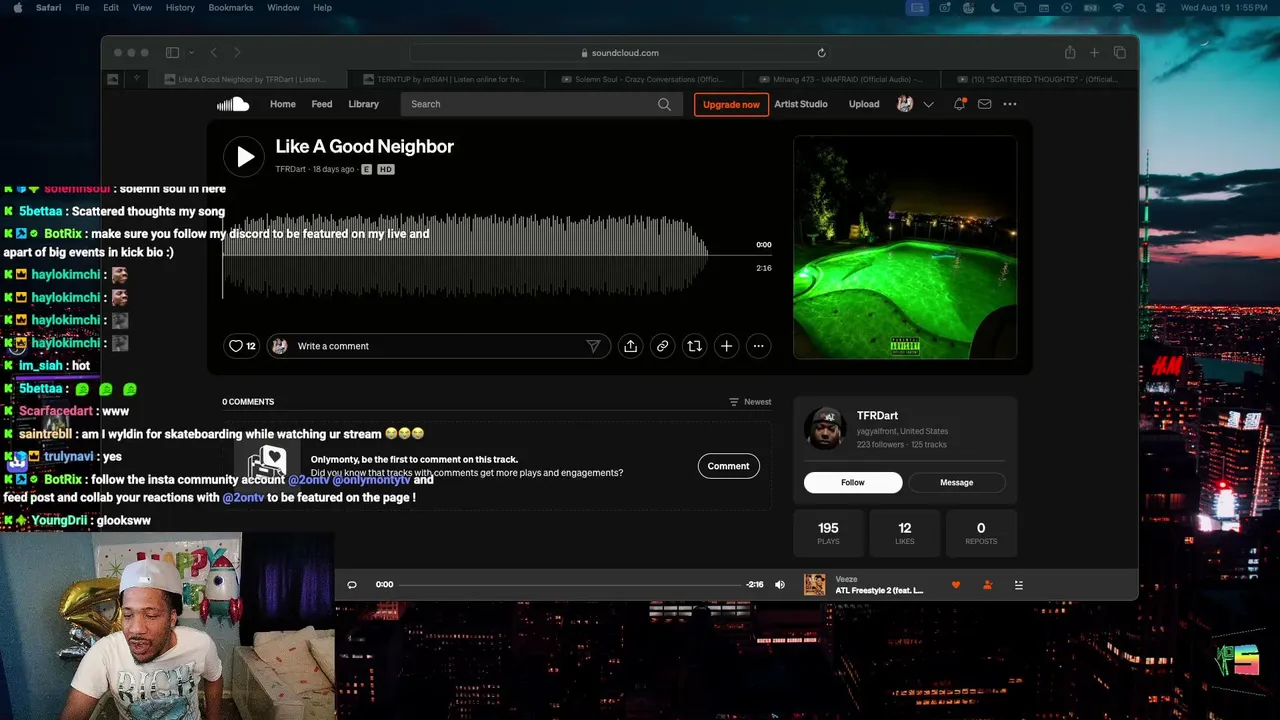Viewport: 1280px width, 720px height.
Task: Click the 0 reposts stat card
Action: pos(981,533)
